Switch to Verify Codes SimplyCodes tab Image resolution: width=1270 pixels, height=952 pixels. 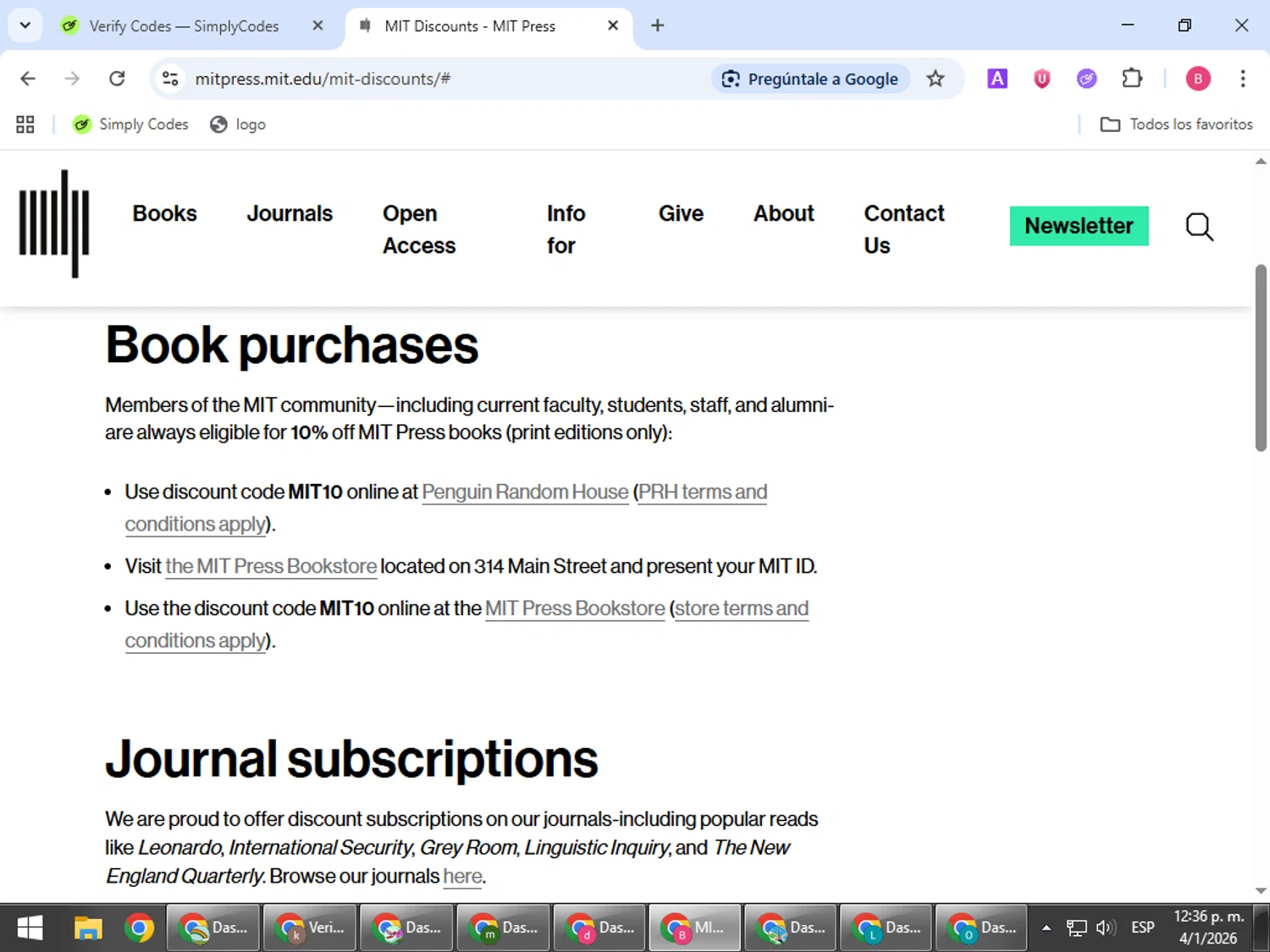184,26
